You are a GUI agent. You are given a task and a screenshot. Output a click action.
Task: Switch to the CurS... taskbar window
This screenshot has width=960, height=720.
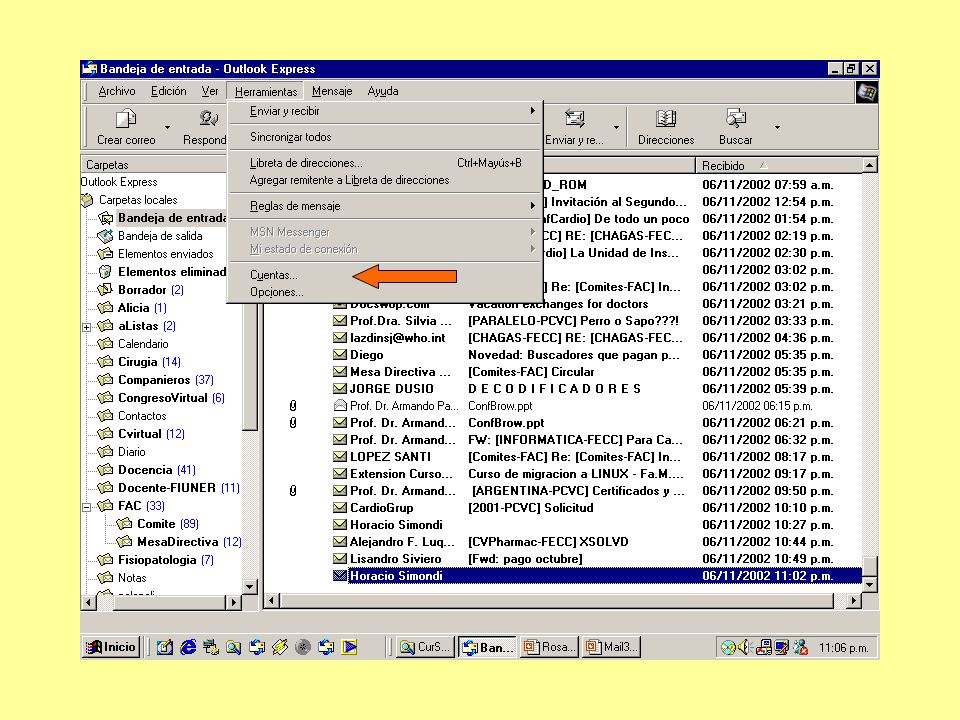[426, 647]
